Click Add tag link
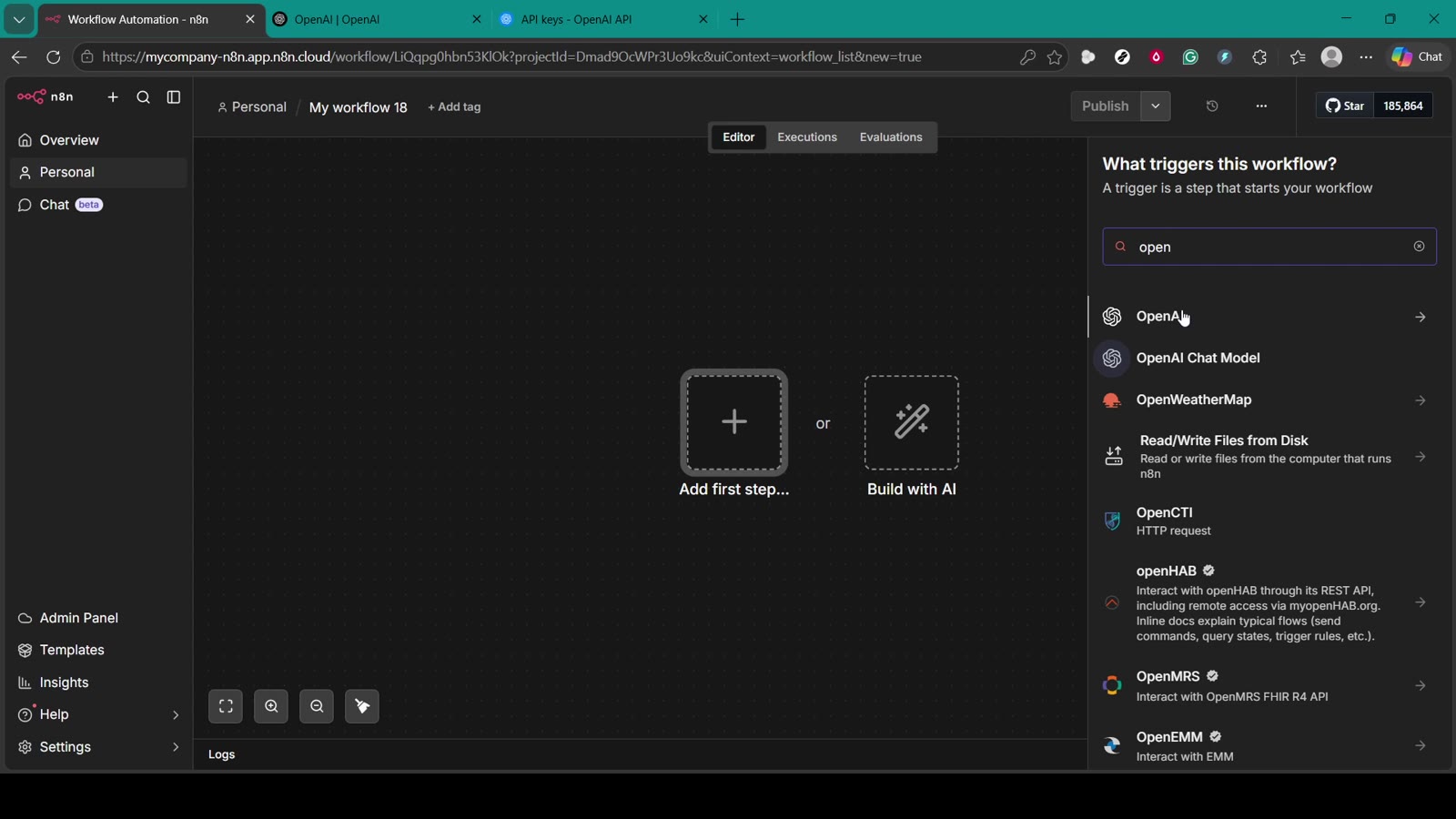This screenshot has height=819, width=1456. pyautogui.click(x=454, y=107)
